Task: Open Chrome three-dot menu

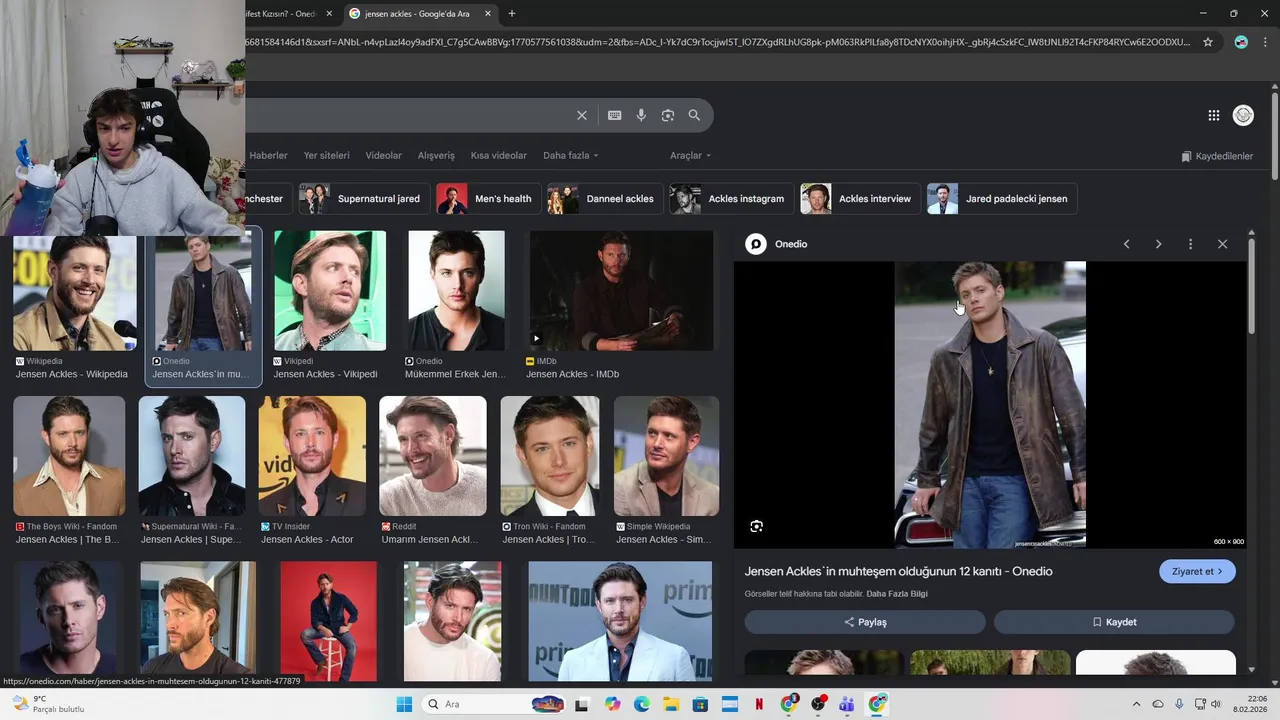Action: coord(1267,42)
